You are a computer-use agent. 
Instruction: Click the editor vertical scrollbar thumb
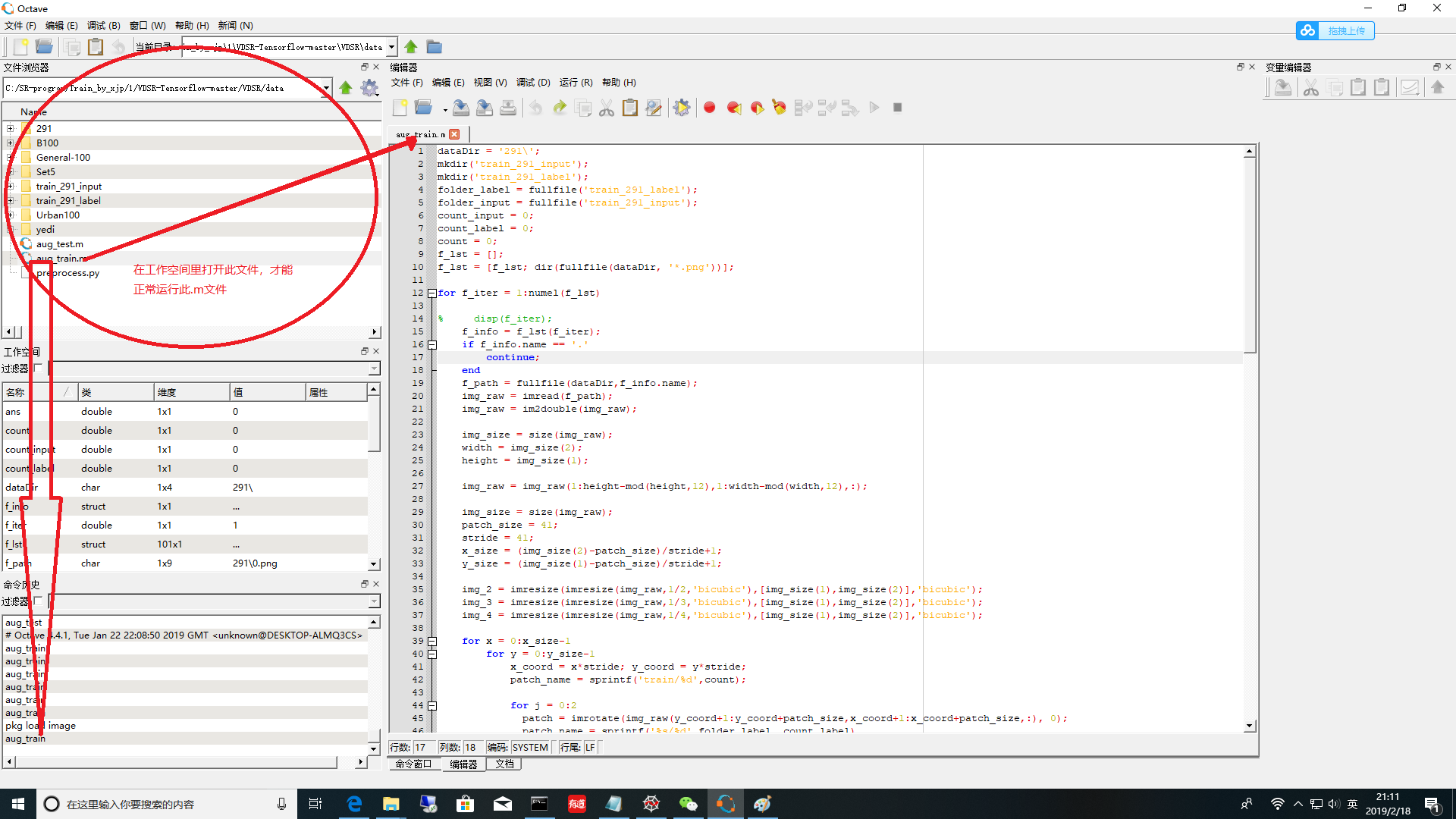coord(1249,254)
